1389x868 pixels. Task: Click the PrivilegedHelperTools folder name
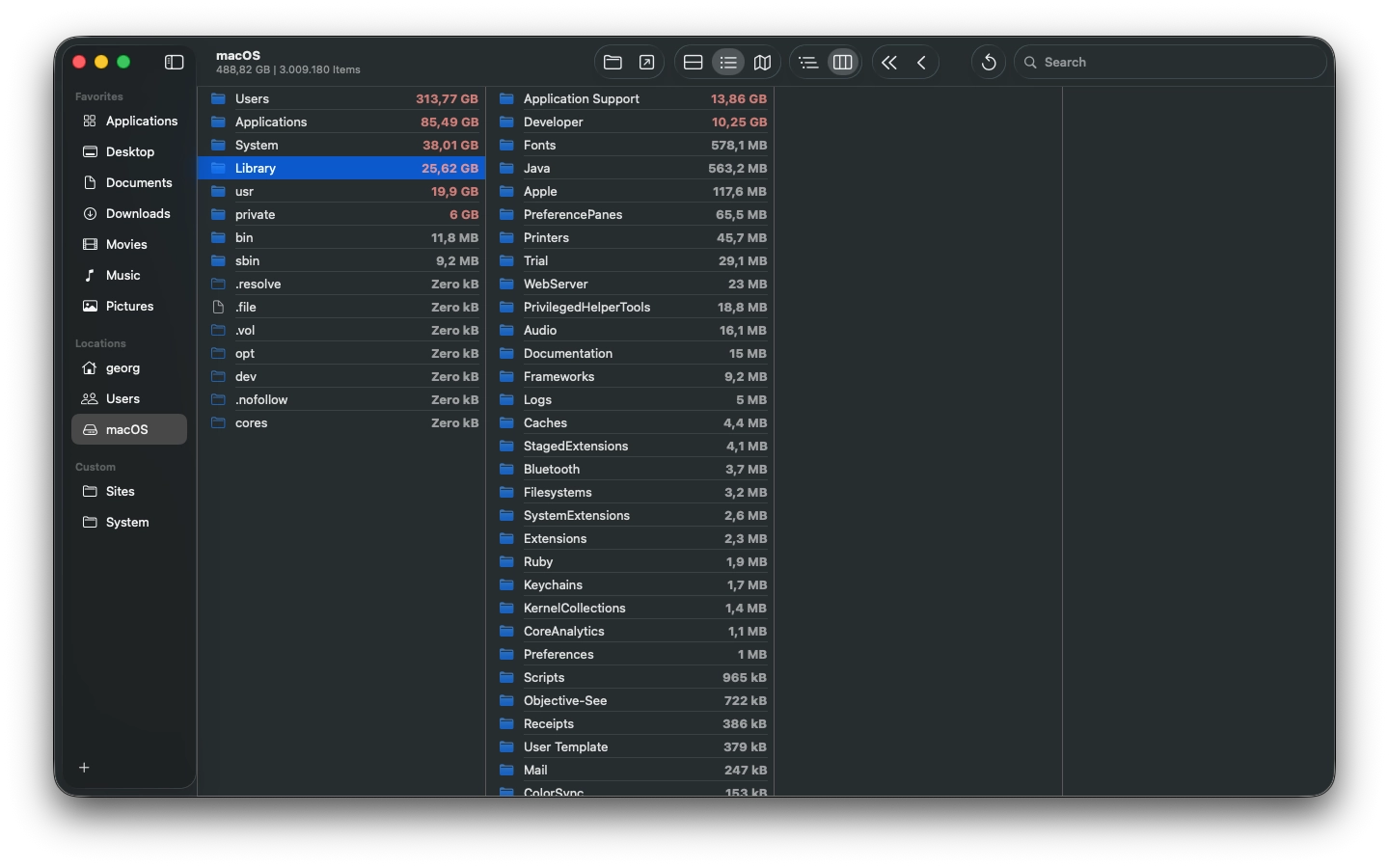[x=586, y=307]
